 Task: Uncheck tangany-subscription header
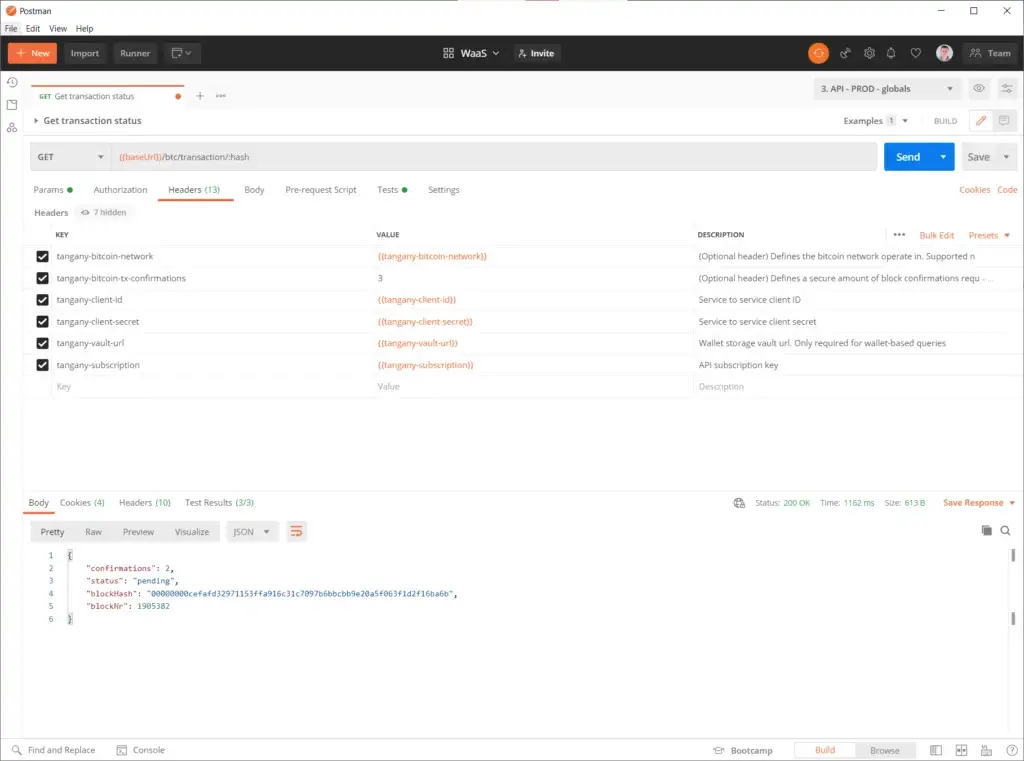pyautogui.click(x=42, y=365)
